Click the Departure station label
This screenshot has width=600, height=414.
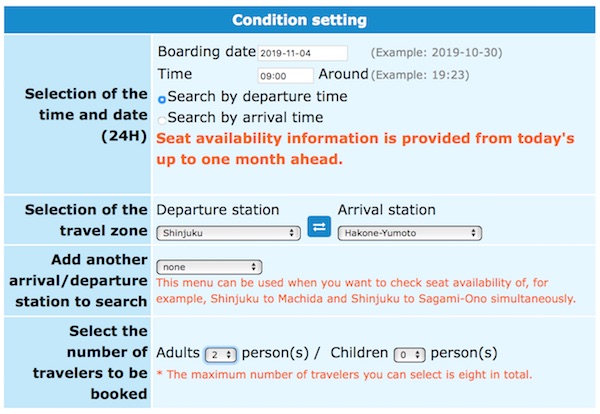pyautogui.click(x=218, y=210)
